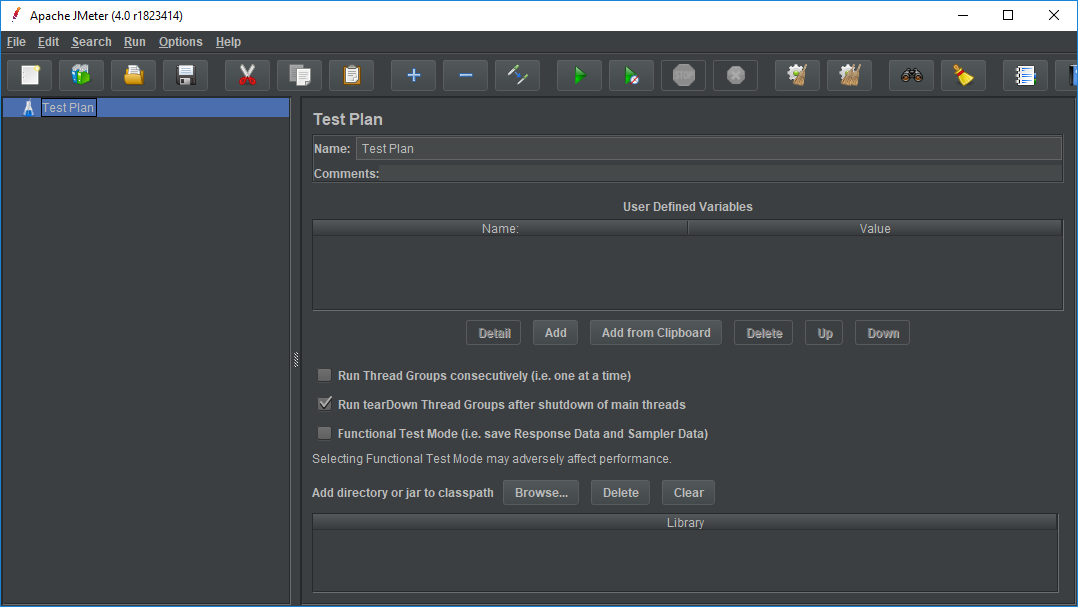Save the test plan with disk icon
The height and width of the screenshot is (607, 1078).
pos(186,75)
